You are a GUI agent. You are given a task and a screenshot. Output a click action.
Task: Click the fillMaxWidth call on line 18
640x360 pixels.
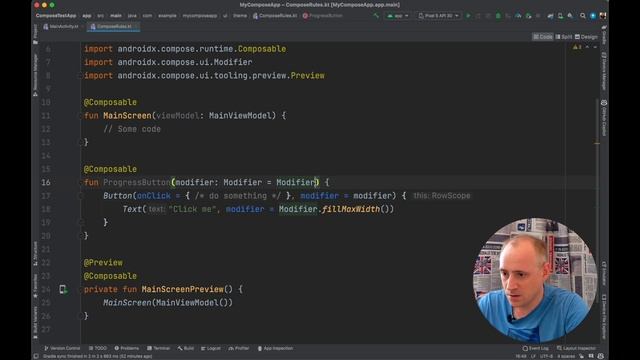point(351,209)
